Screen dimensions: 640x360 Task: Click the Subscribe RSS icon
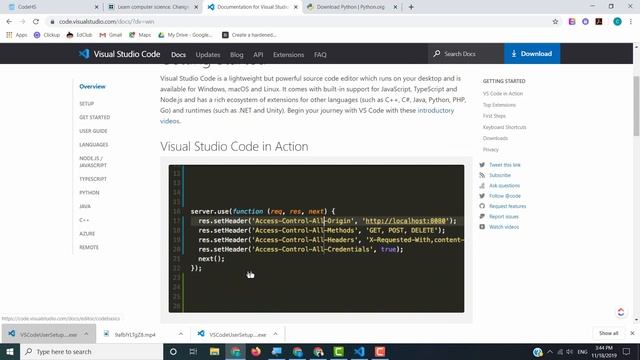pos(482,175)
